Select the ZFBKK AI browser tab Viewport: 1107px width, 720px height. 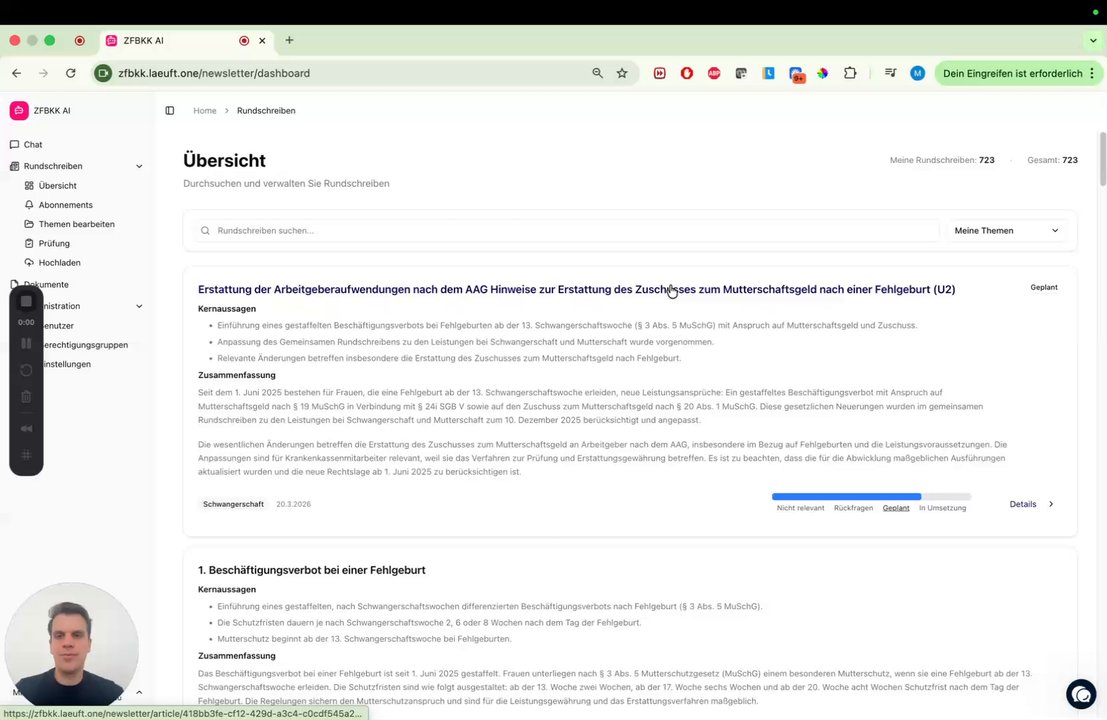click(x=188, y=41)
